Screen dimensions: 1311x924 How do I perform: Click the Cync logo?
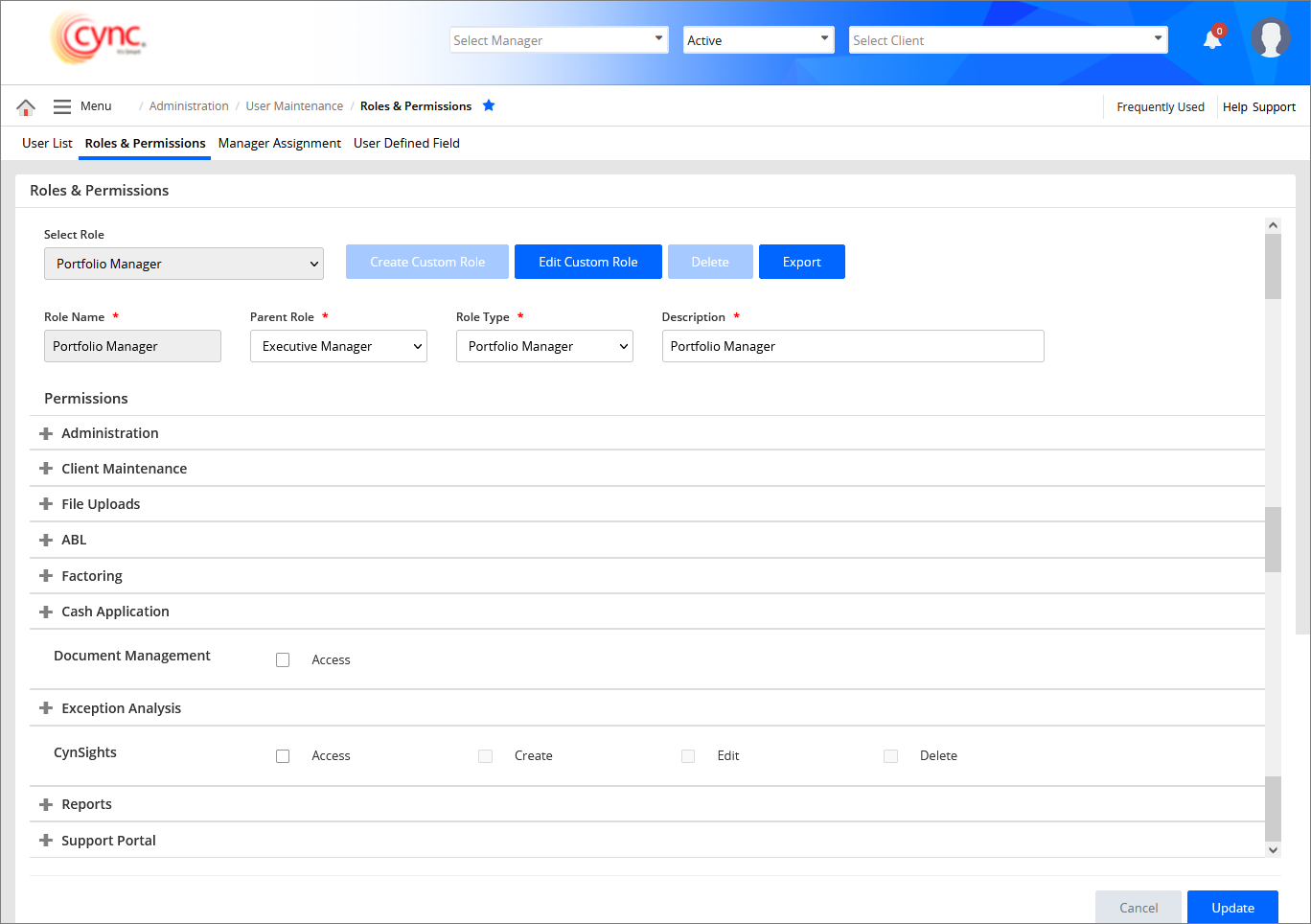click(x=99, y=38)
